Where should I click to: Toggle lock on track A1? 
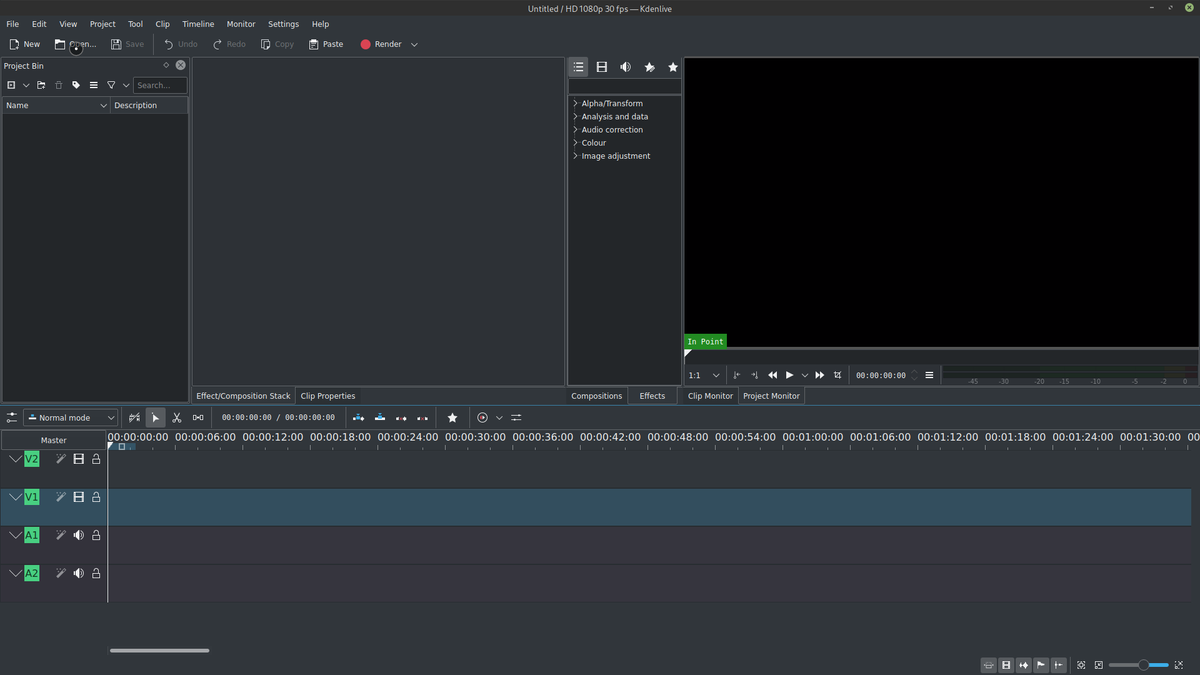pyautogui.click(x=96, y=535)
